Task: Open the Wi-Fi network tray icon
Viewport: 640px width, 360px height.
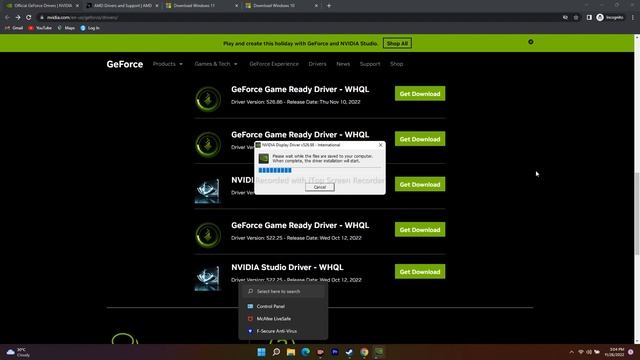Action: [x=581, y=352]
